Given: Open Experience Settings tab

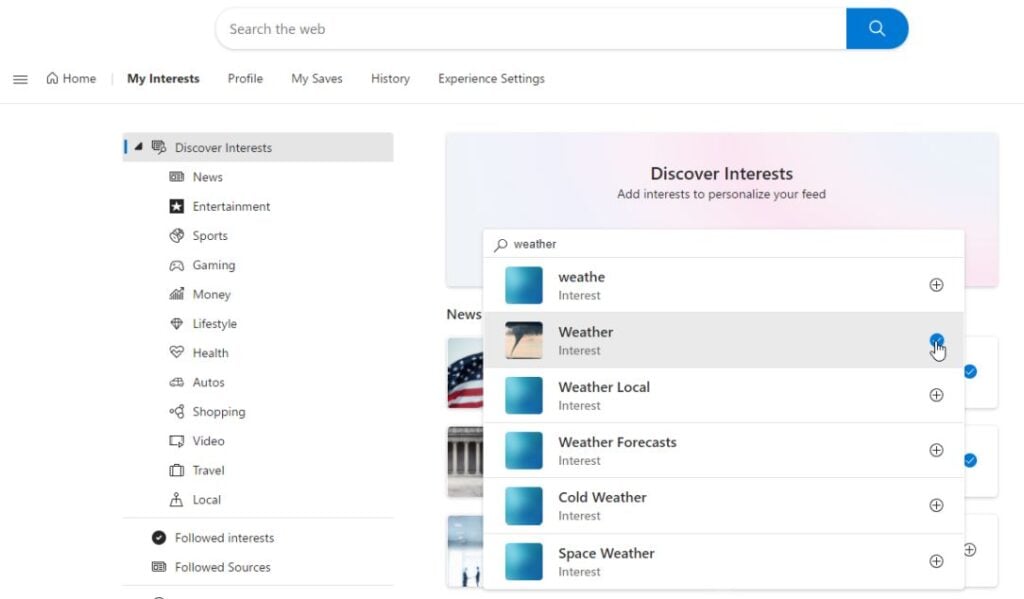Looking at the screenshot, I should point(491,78).
